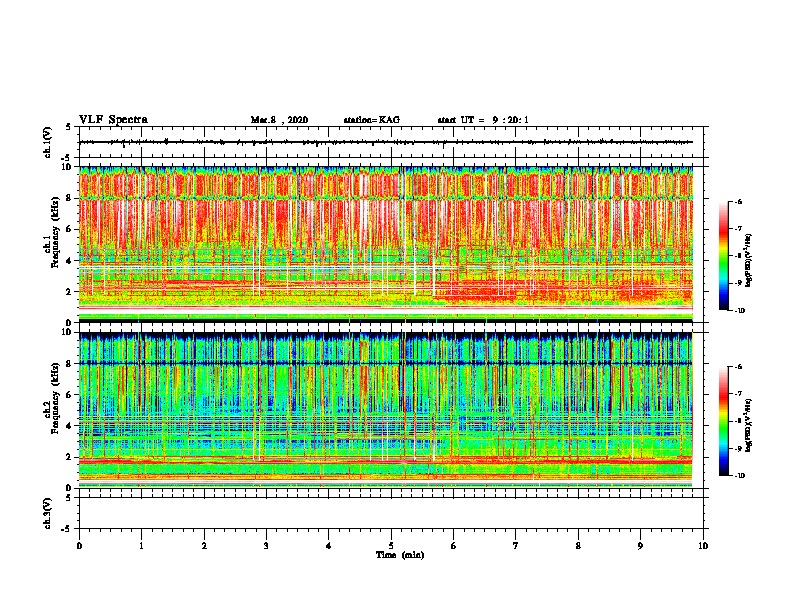Click the time axis tick label "4"
The image size is (792, 612).
point(329,546)
